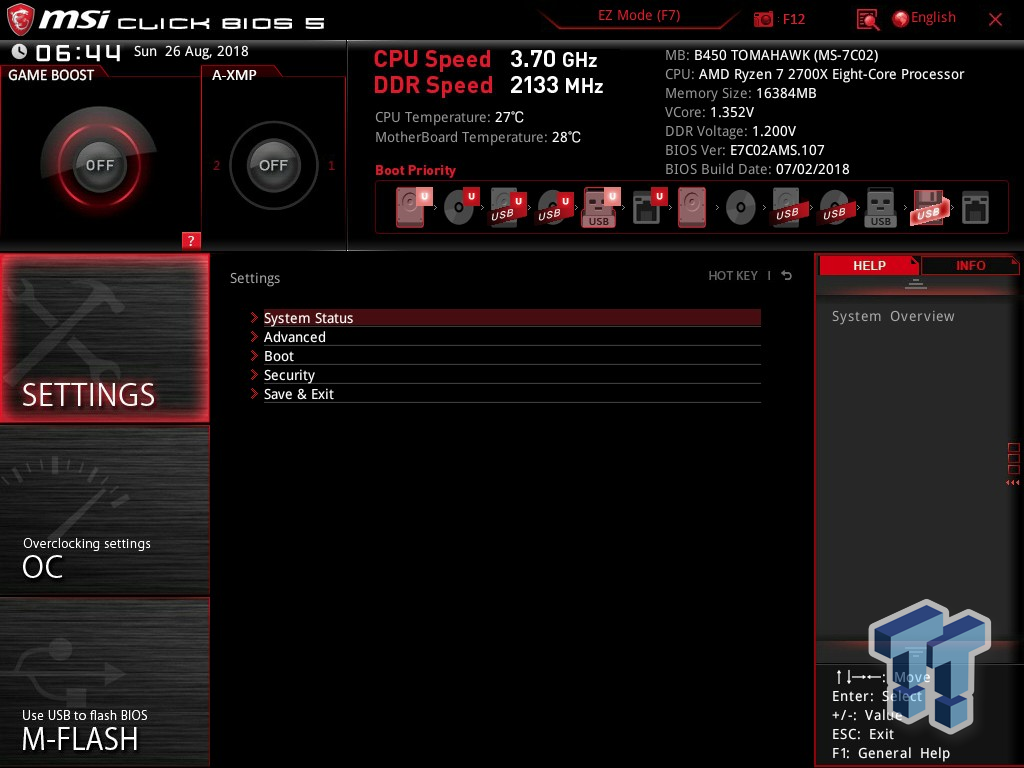Select the UEFI network boot icon

tap(648, 208)
